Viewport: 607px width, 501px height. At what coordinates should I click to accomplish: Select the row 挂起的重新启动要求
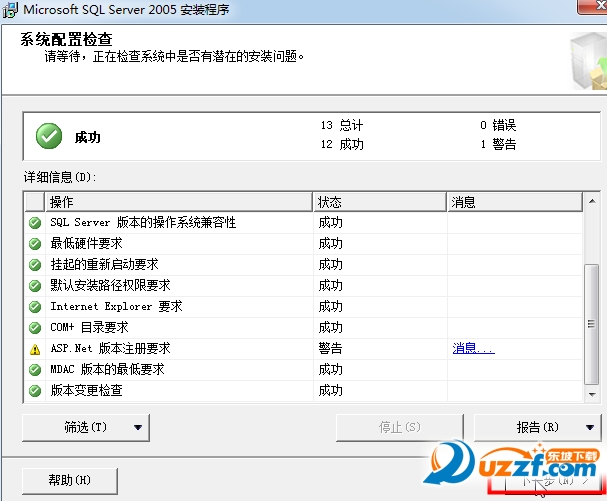pos(304,265)
